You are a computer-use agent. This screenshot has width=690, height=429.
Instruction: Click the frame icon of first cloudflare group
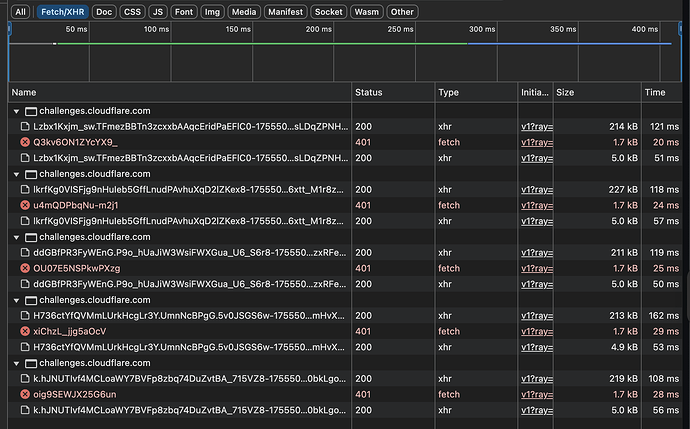(31, 111)
